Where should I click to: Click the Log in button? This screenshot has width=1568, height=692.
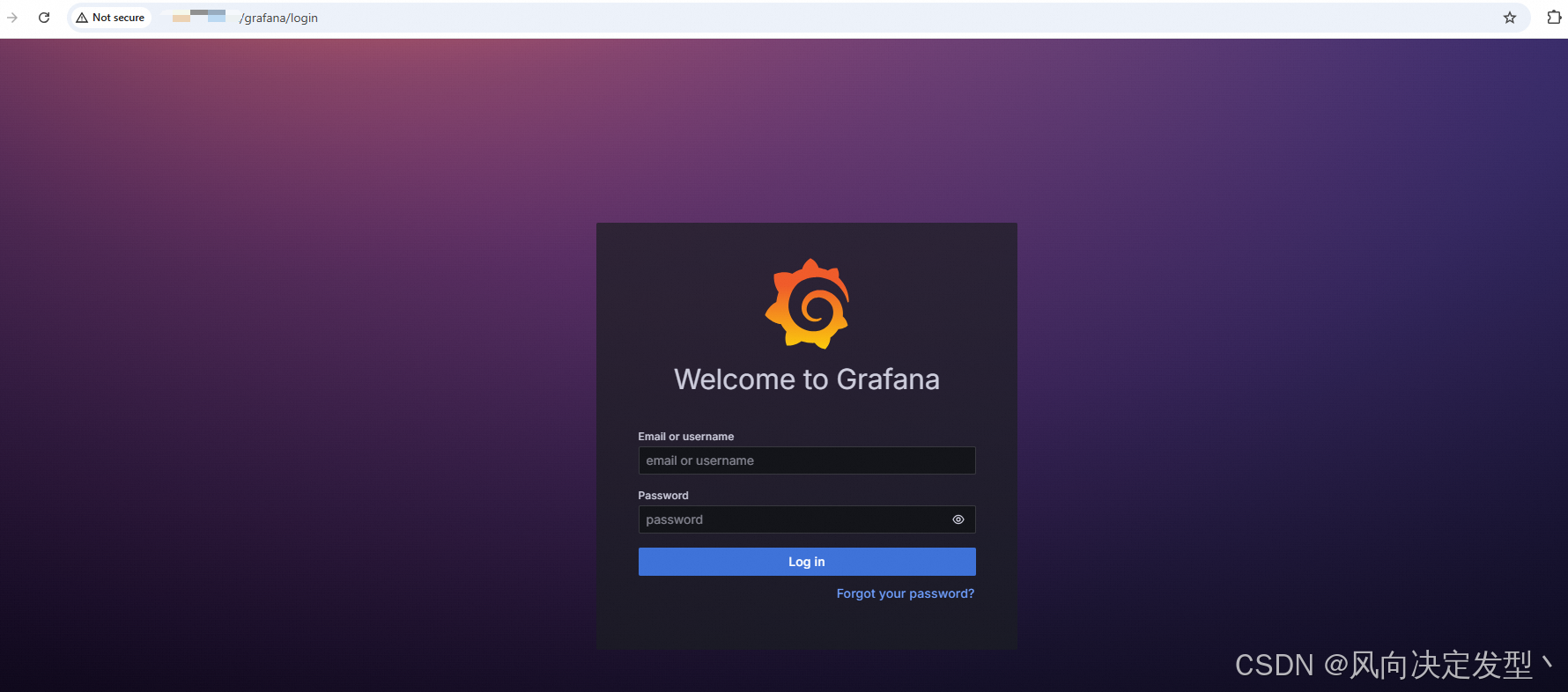pyautogui.click(x=807, y=562)
